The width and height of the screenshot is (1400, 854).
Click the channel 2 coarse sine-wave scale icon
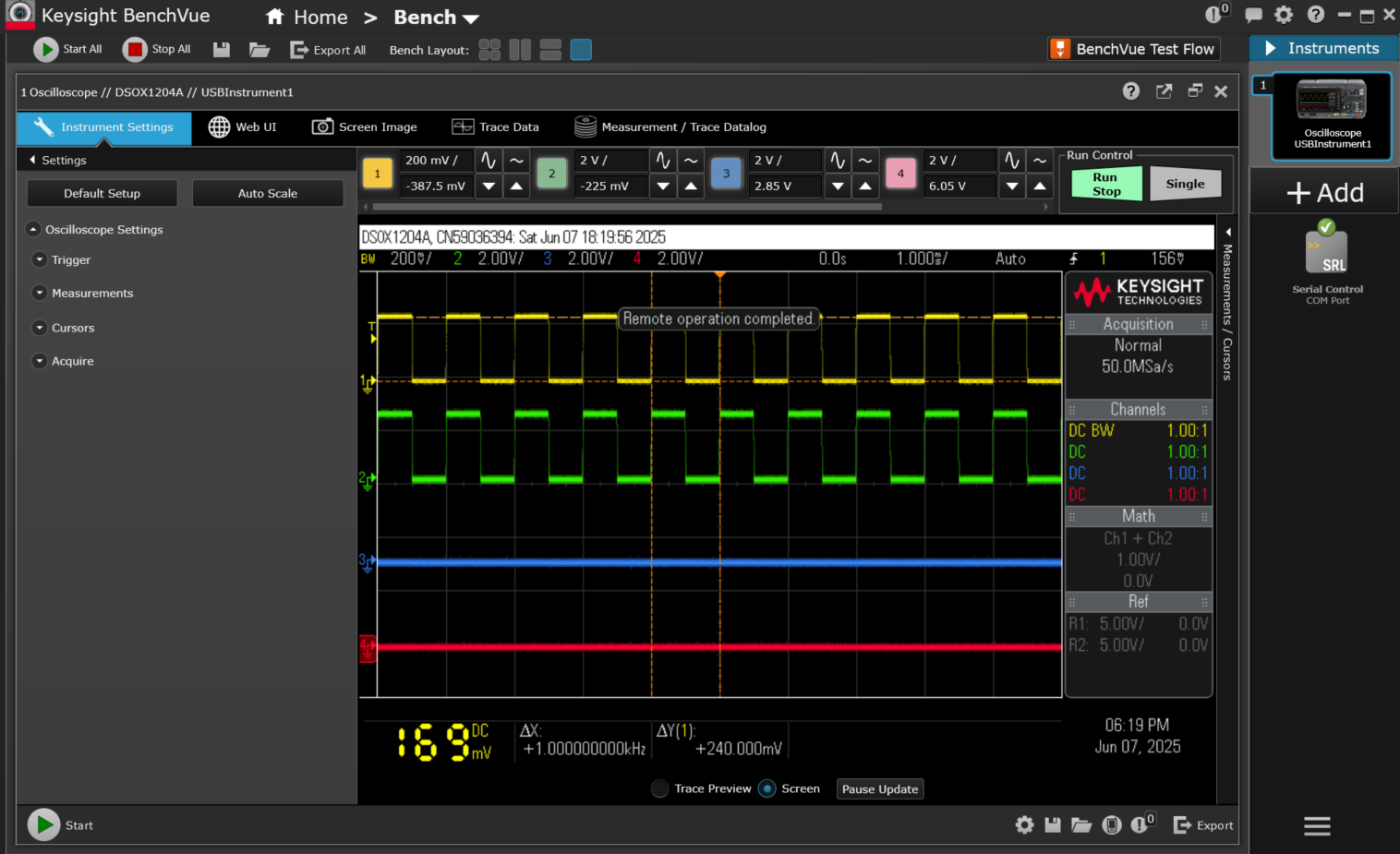tap(663, 161)
